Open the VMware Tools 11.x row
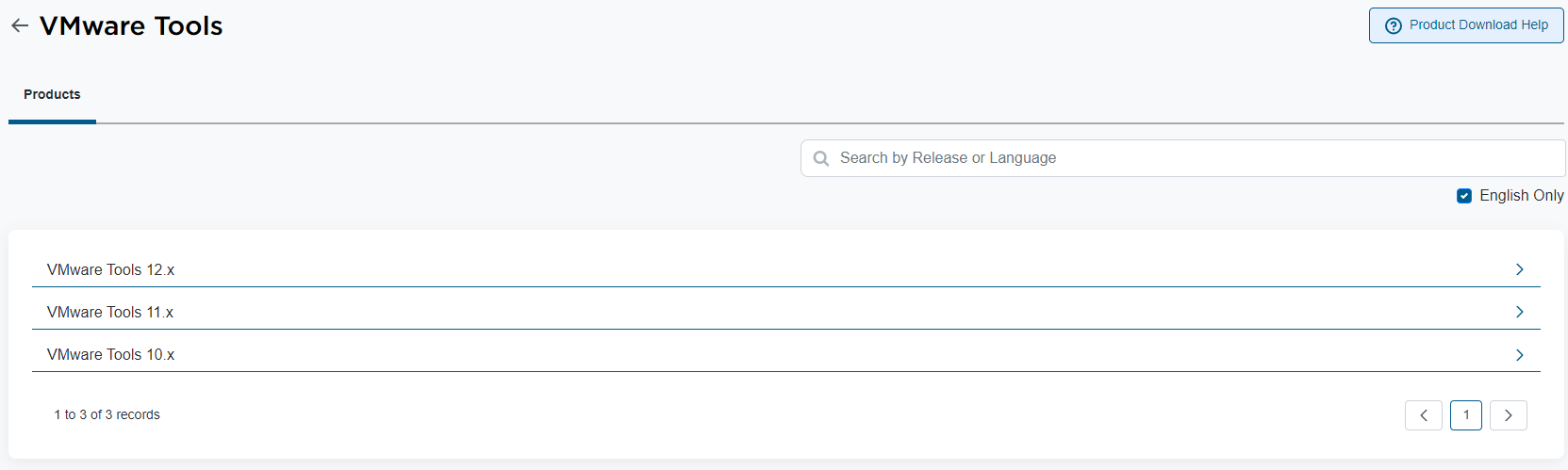Viewport: 1568px width, 470px height. coord(110,313)
